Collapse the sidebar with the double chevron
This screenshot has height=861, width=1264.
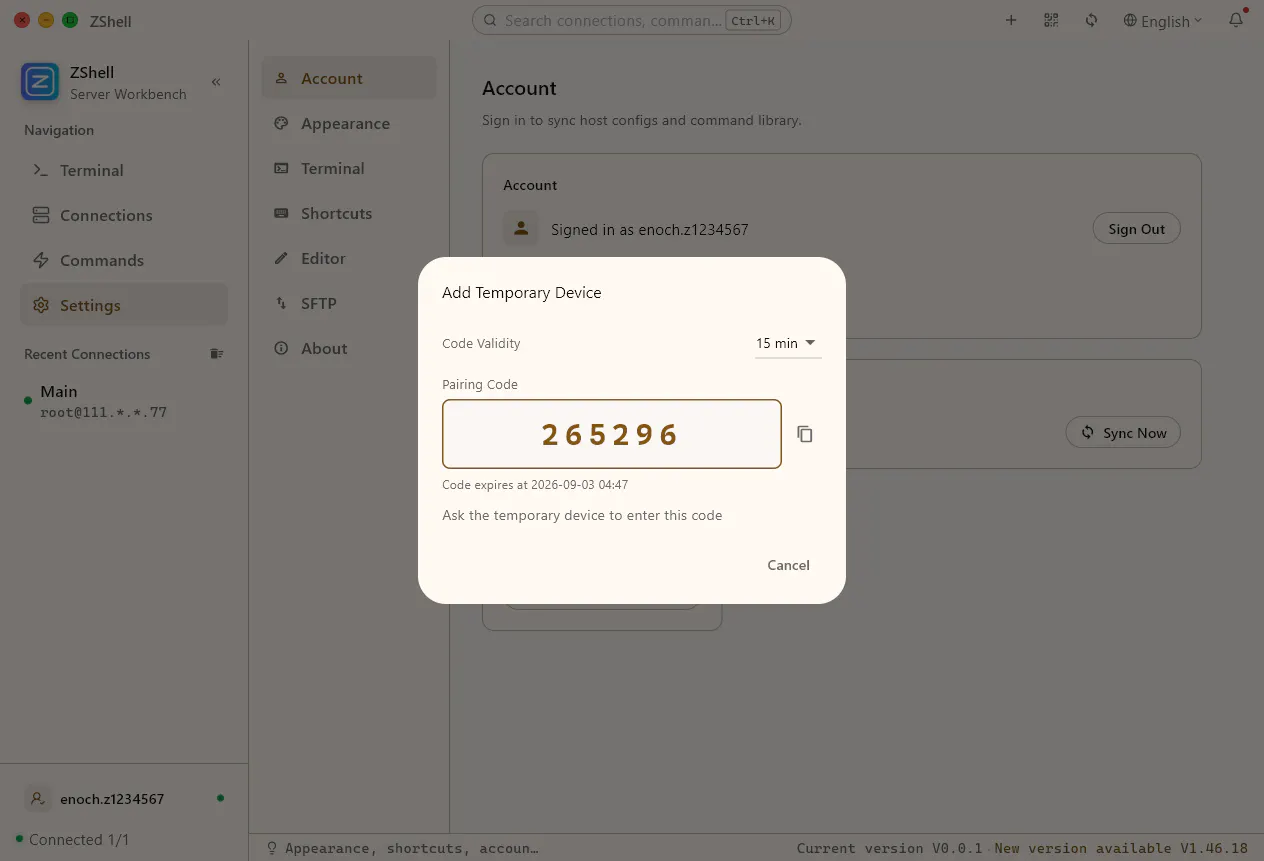click(x=216, y=82)
